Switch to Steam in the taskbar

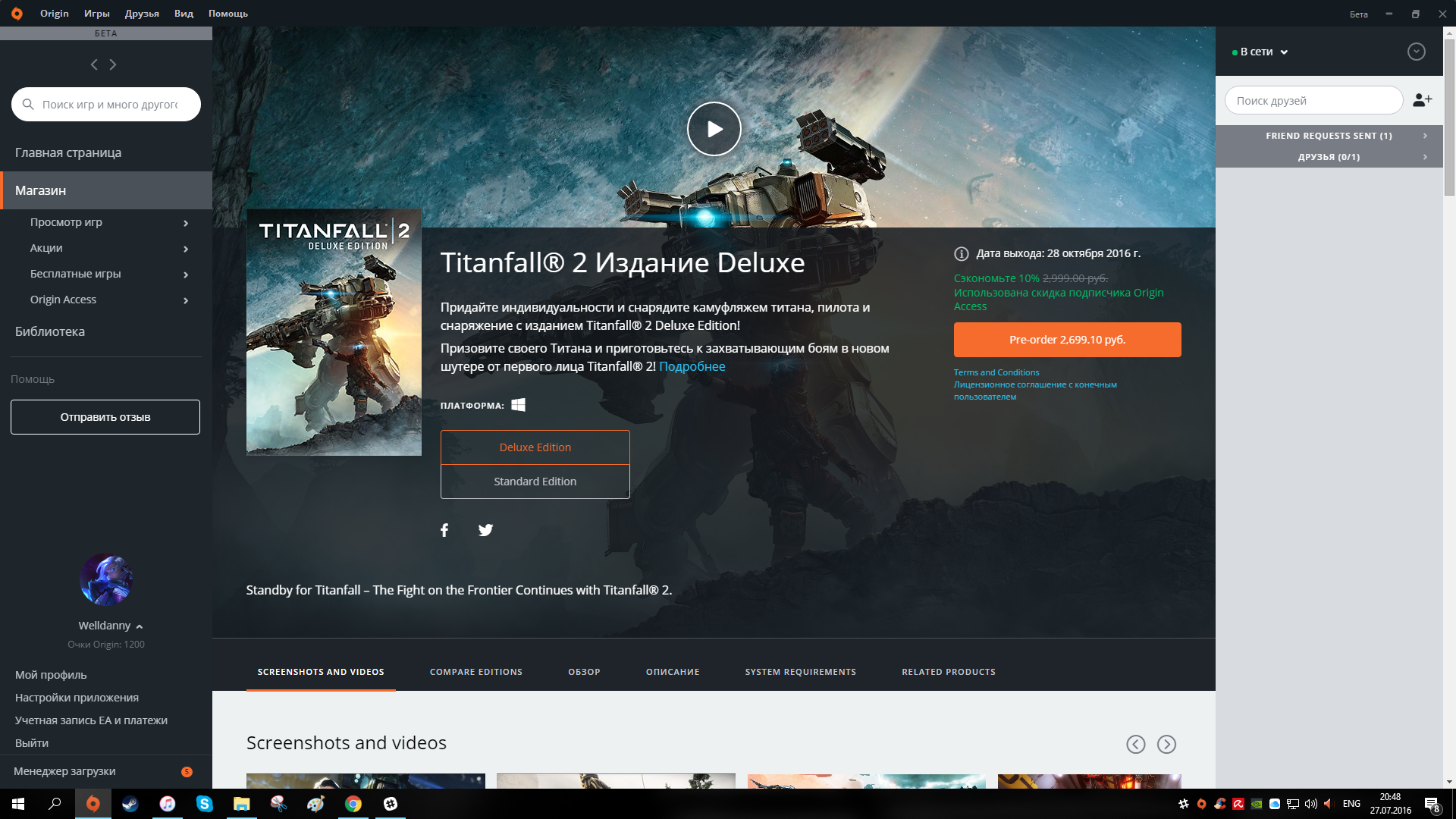[130, 804]
